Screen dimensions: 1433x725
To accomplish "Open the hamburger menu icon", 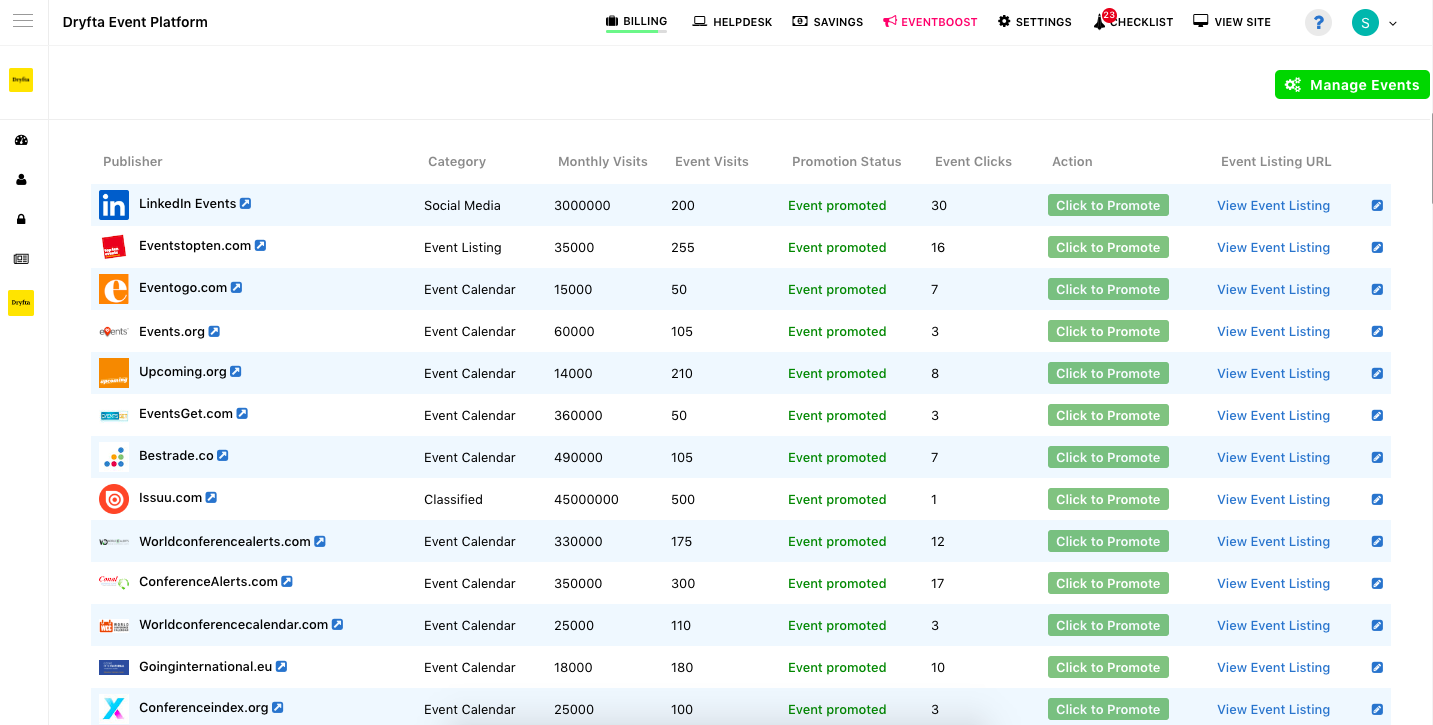I will 22,21.
